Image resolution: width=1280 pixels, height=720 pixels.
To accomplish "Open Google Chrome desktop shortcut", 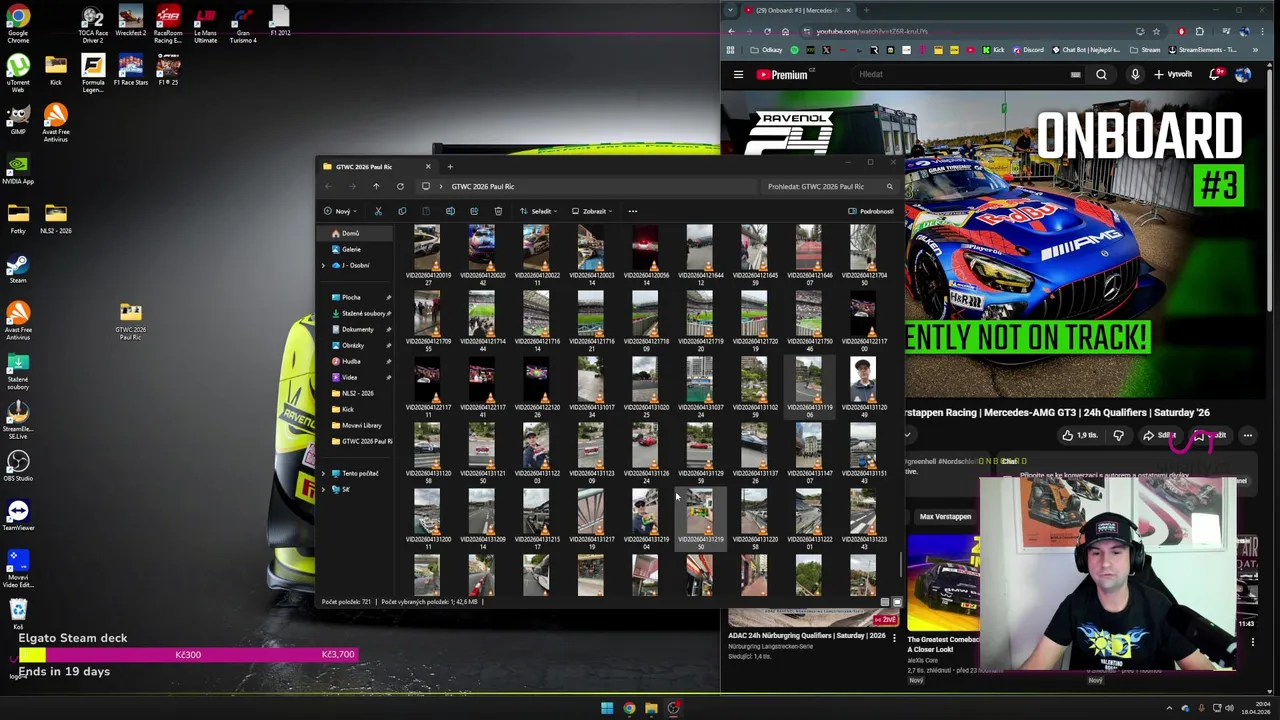I will click(18, 25).
